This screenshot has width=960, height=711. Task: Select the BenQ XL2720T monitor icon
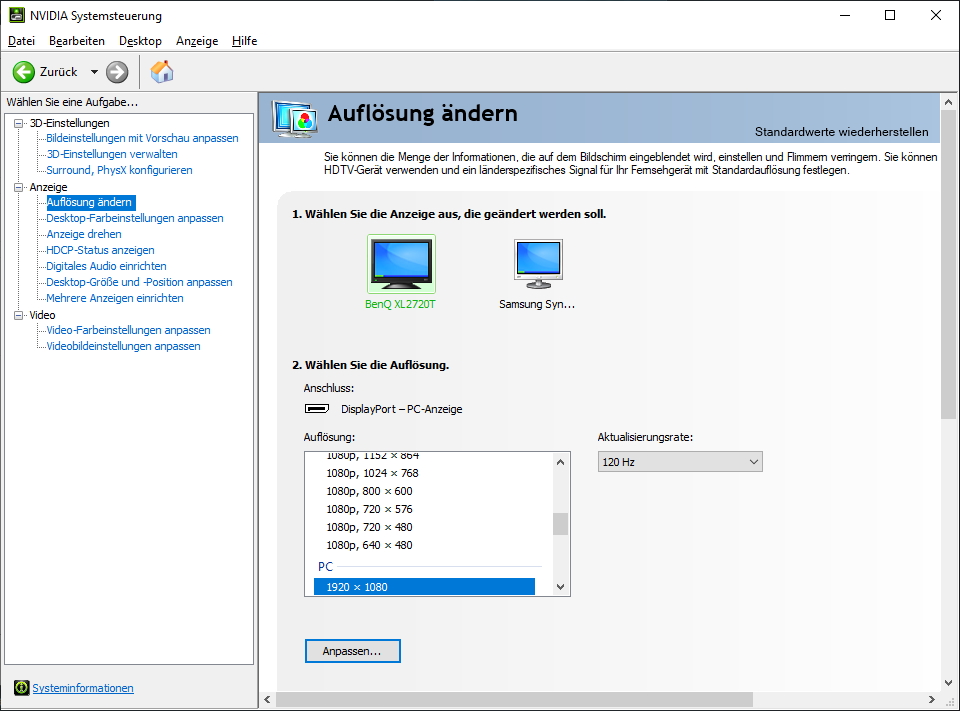[401, 264]
